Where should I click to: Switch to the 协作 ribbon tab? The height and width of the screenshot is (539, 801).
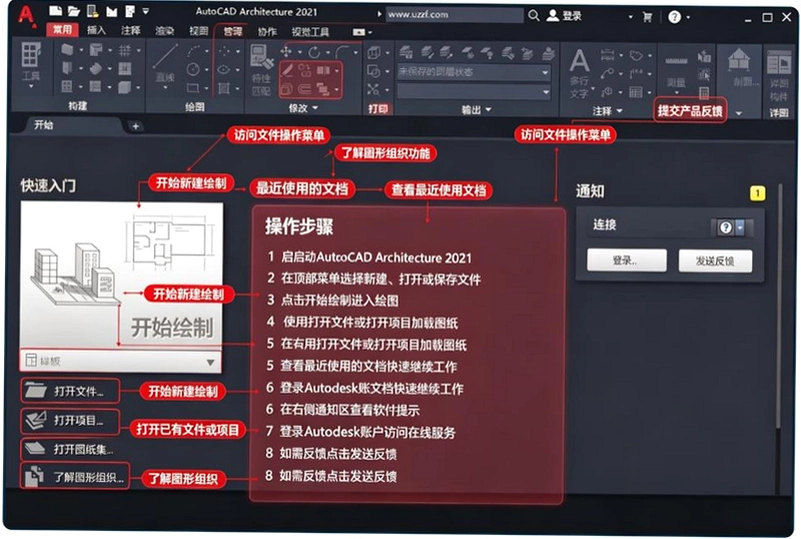point(267,32)
